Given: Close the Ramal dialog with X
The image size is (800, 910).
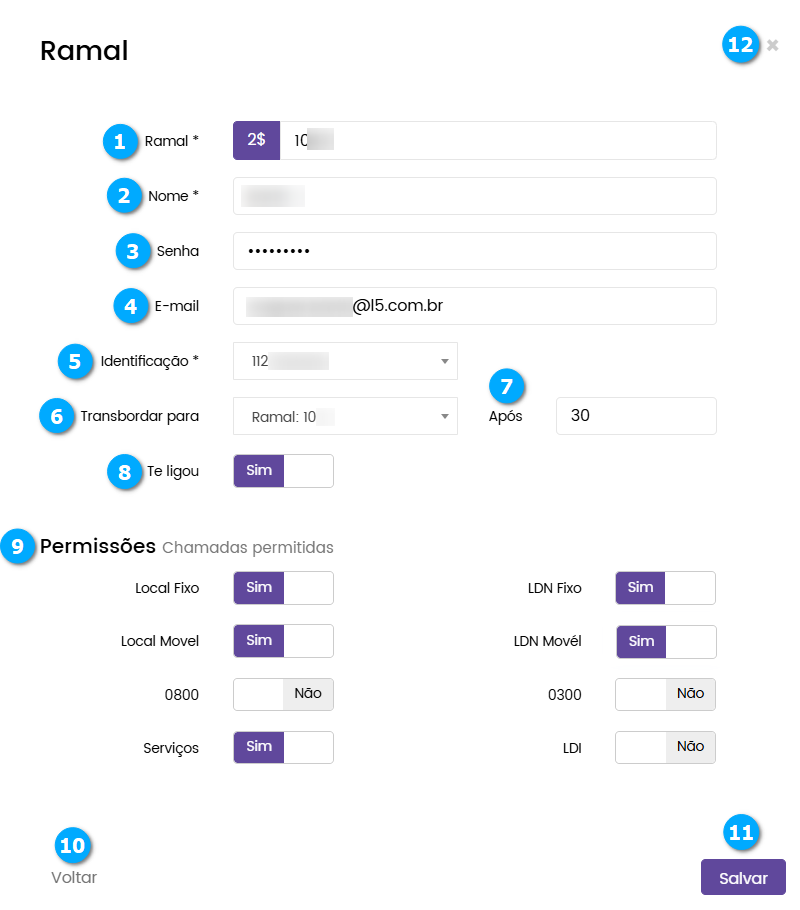Looking at the screenshot, I should pos(772,45).
